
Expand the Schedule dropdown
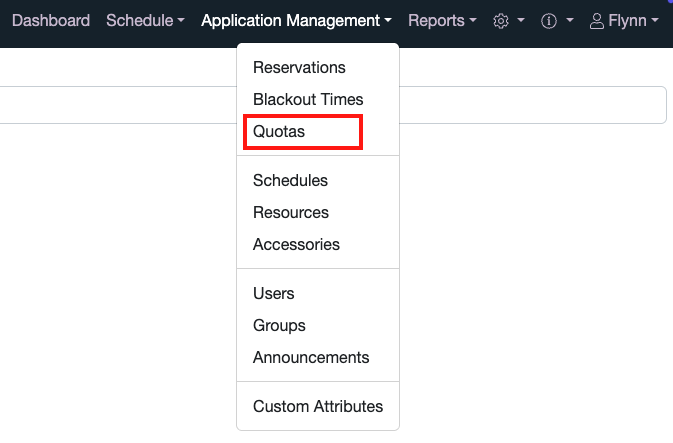click(x=145, y=21)
